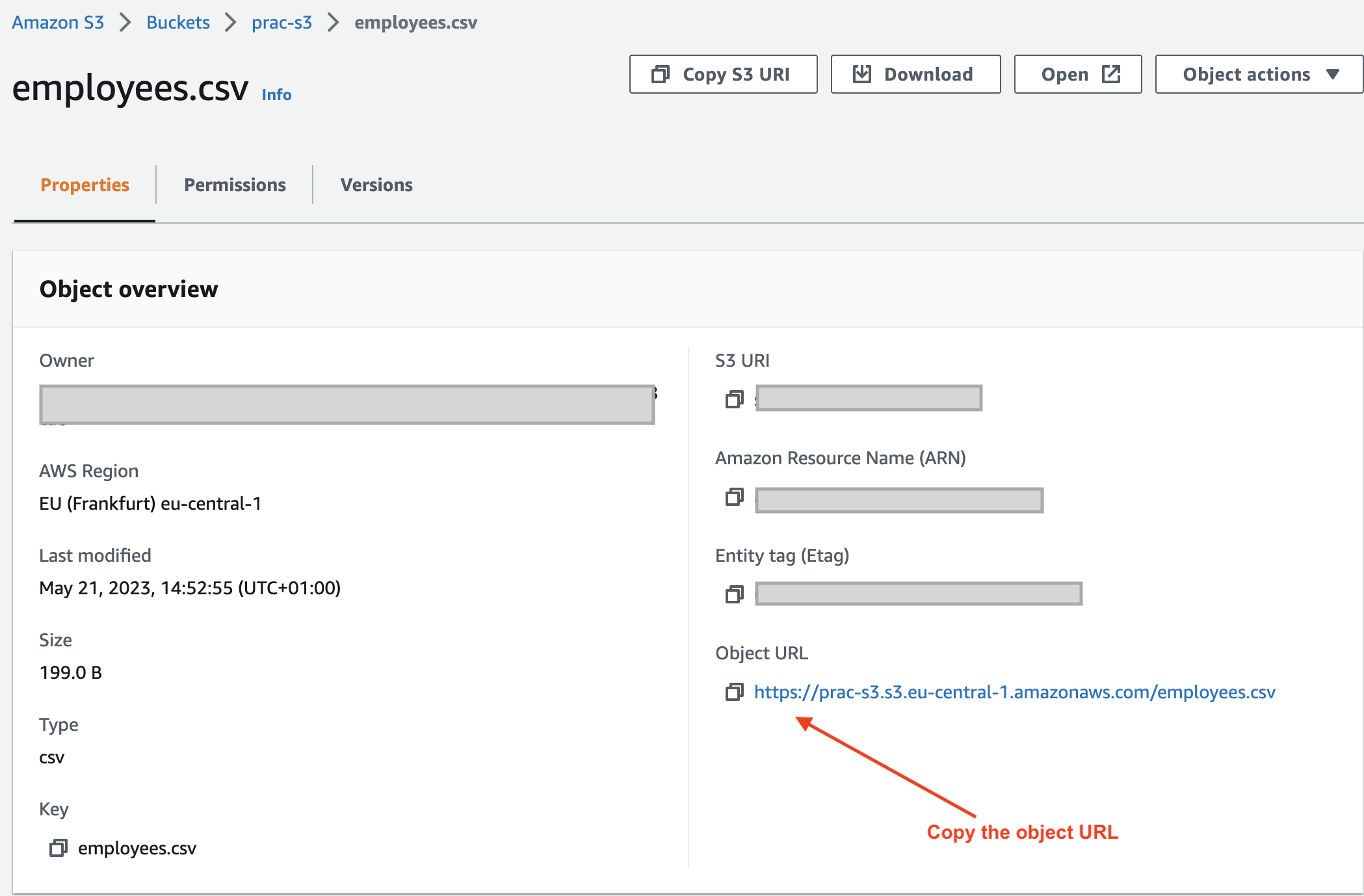Screen dimensions: 1364x896
Task: Open the Object URL hyperlink
Action: coord(1014,692)
